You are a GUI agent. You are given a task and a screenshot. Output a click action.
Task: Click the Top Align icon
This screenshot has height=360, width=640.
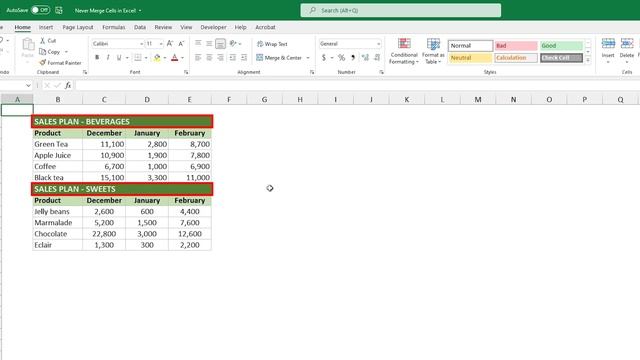coord(198,44)
